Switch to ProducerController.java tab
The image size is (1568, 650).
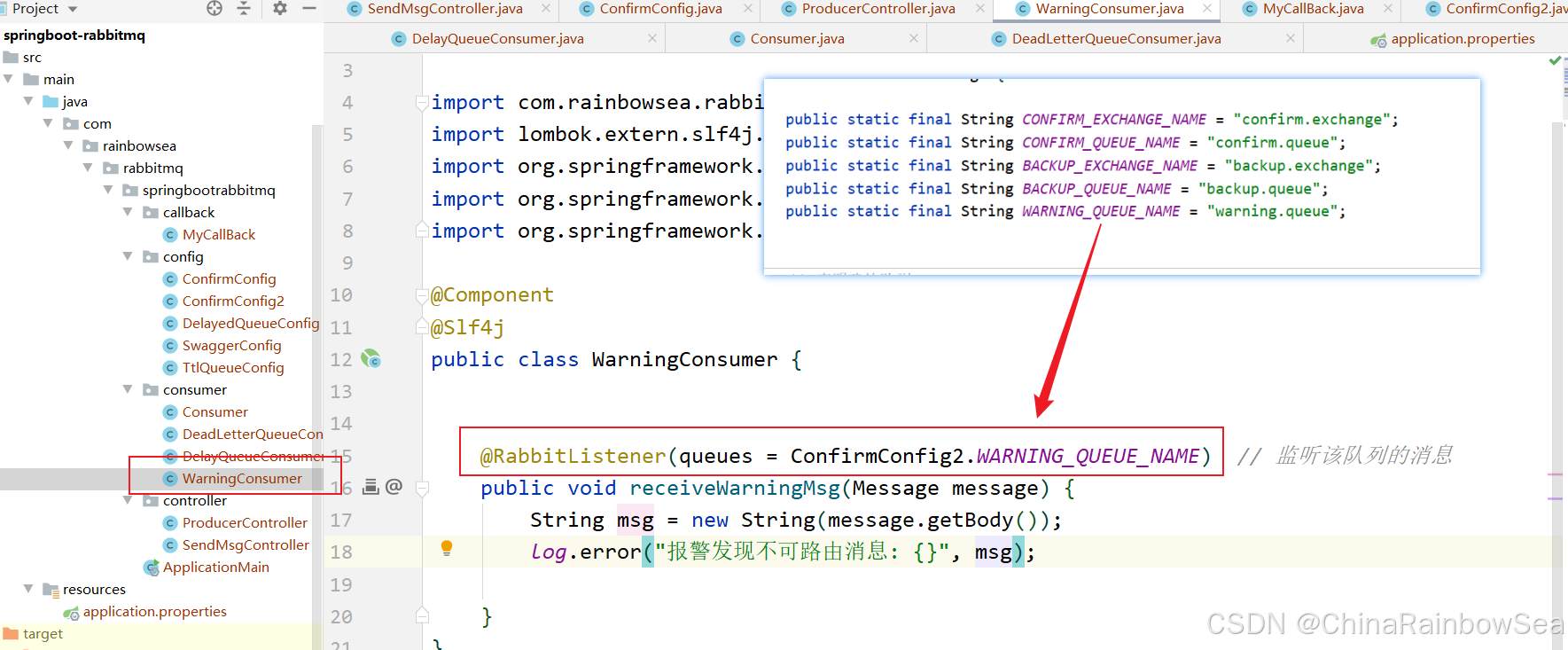click(x=878, y=9)
